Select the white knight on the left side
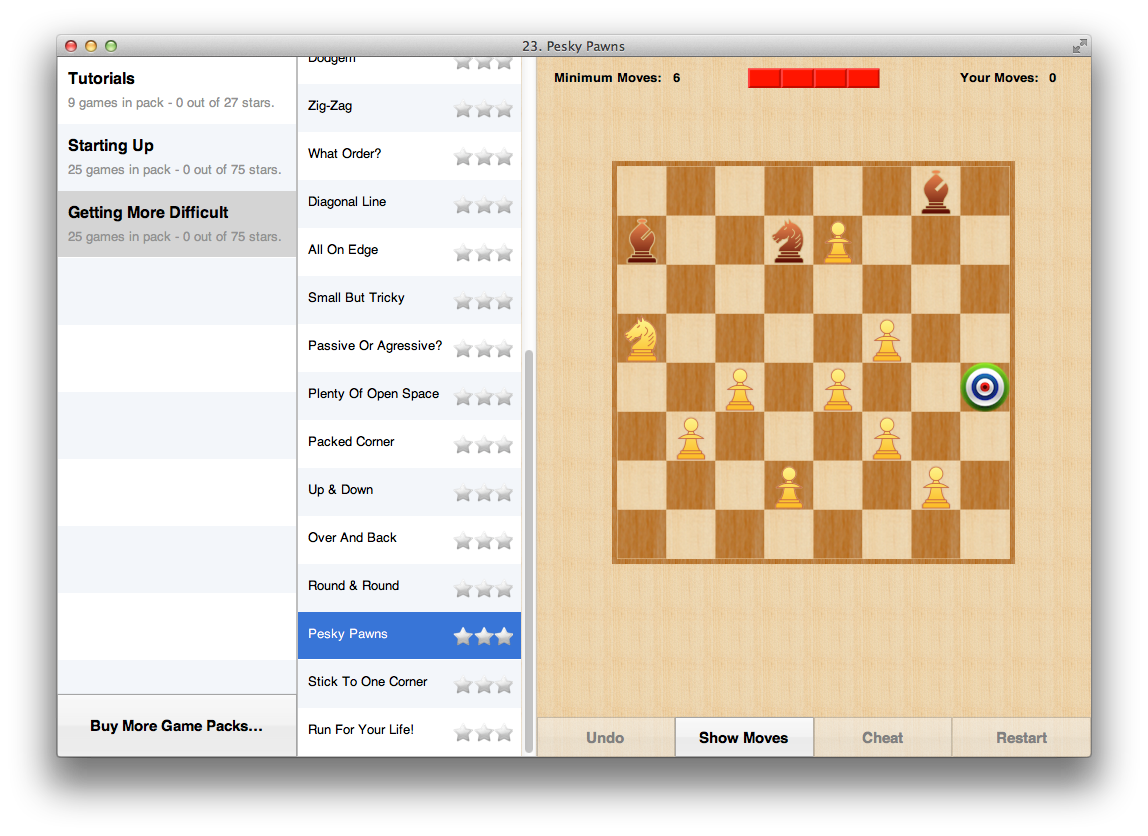The image size is (1148, 836). point(641,340)
